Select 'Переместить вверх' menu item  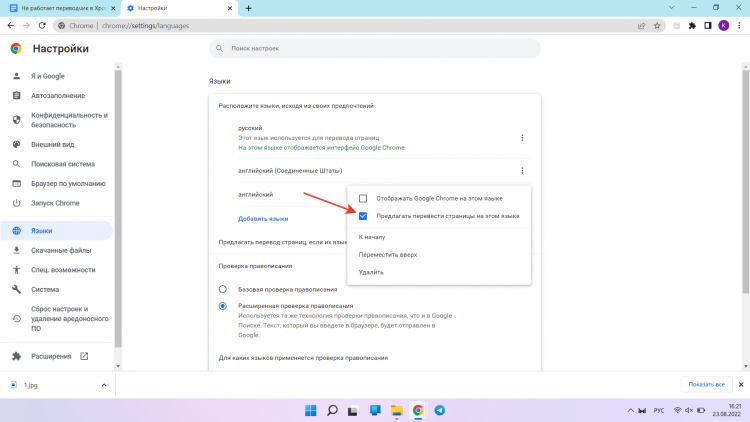[388, 254]
